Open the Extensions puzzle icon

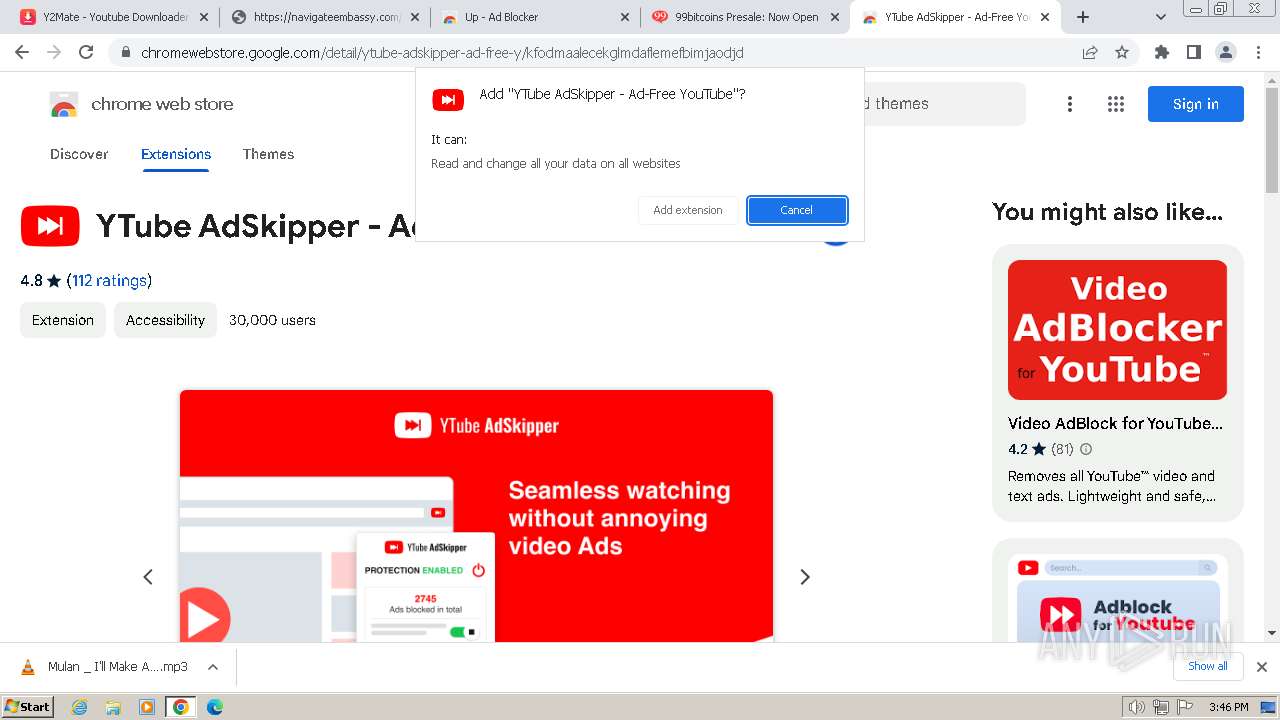(1161, 52)
